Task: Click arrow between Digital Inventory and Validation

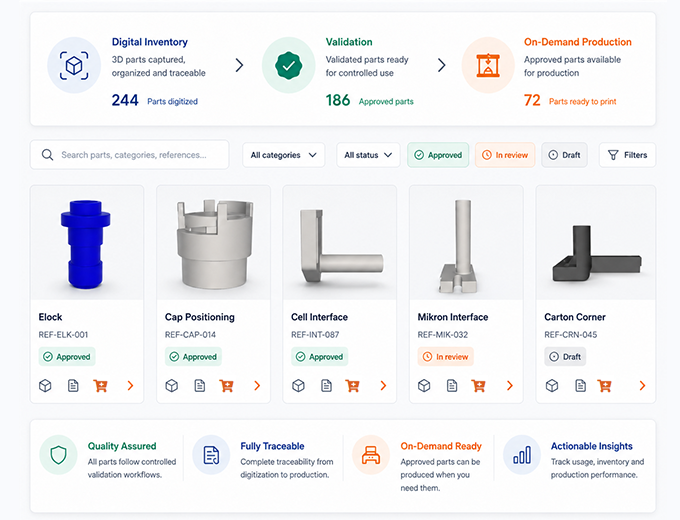Action: (x=239, y=65)
